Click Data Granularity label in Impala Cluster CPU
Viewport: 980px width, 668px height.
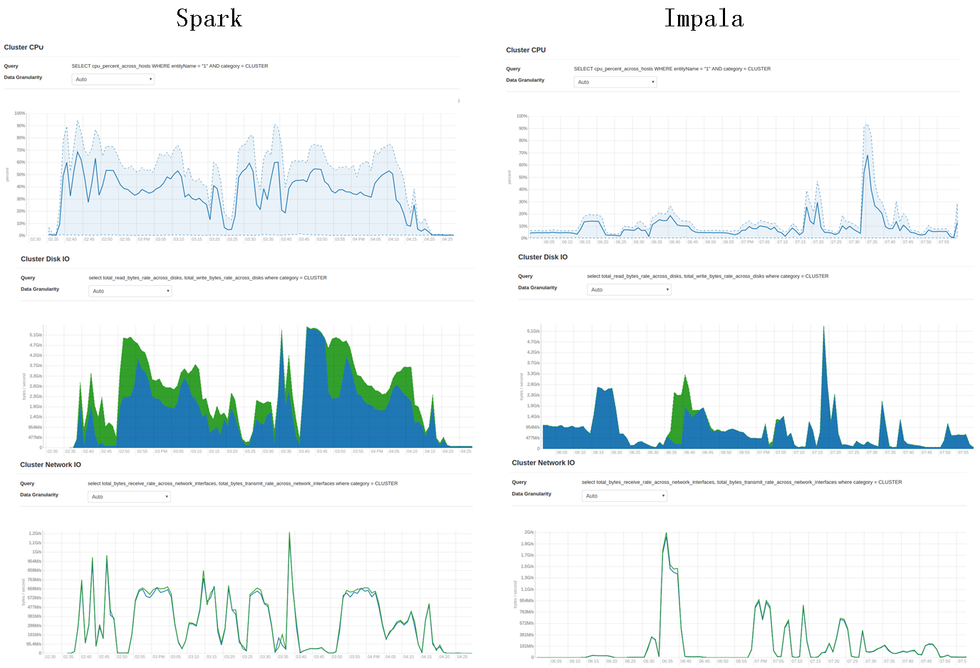[525, 80]
